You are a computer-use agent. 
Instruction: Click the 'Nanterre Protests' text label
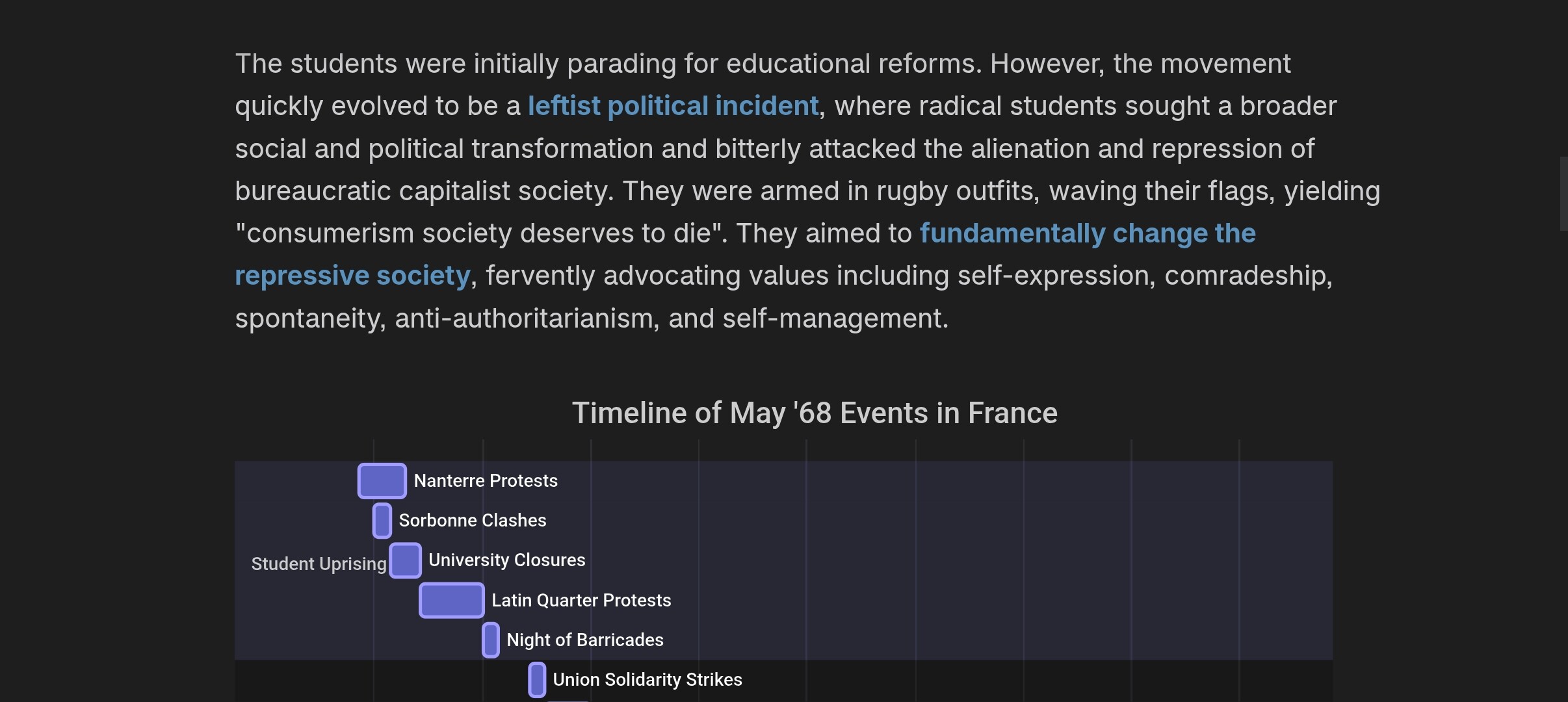(486, 481)
